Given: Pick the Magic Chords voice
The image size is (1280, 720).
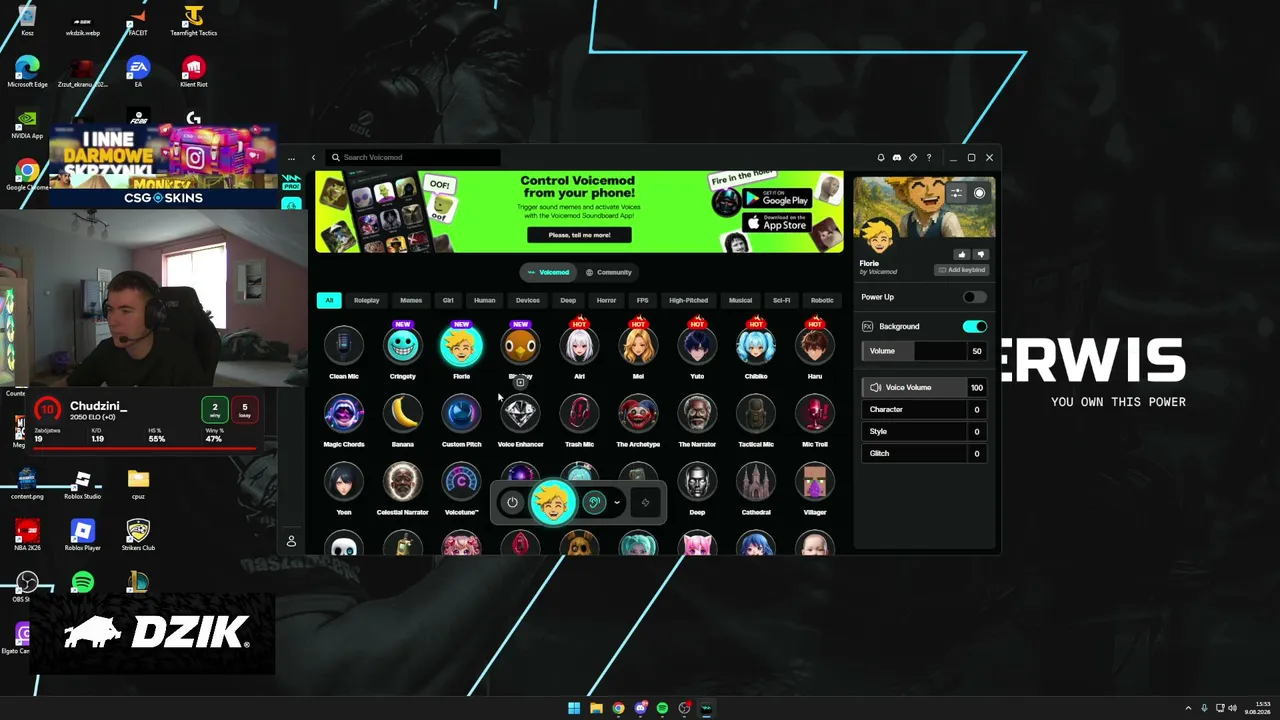Looking at the screenshot, I should (344, 414).
